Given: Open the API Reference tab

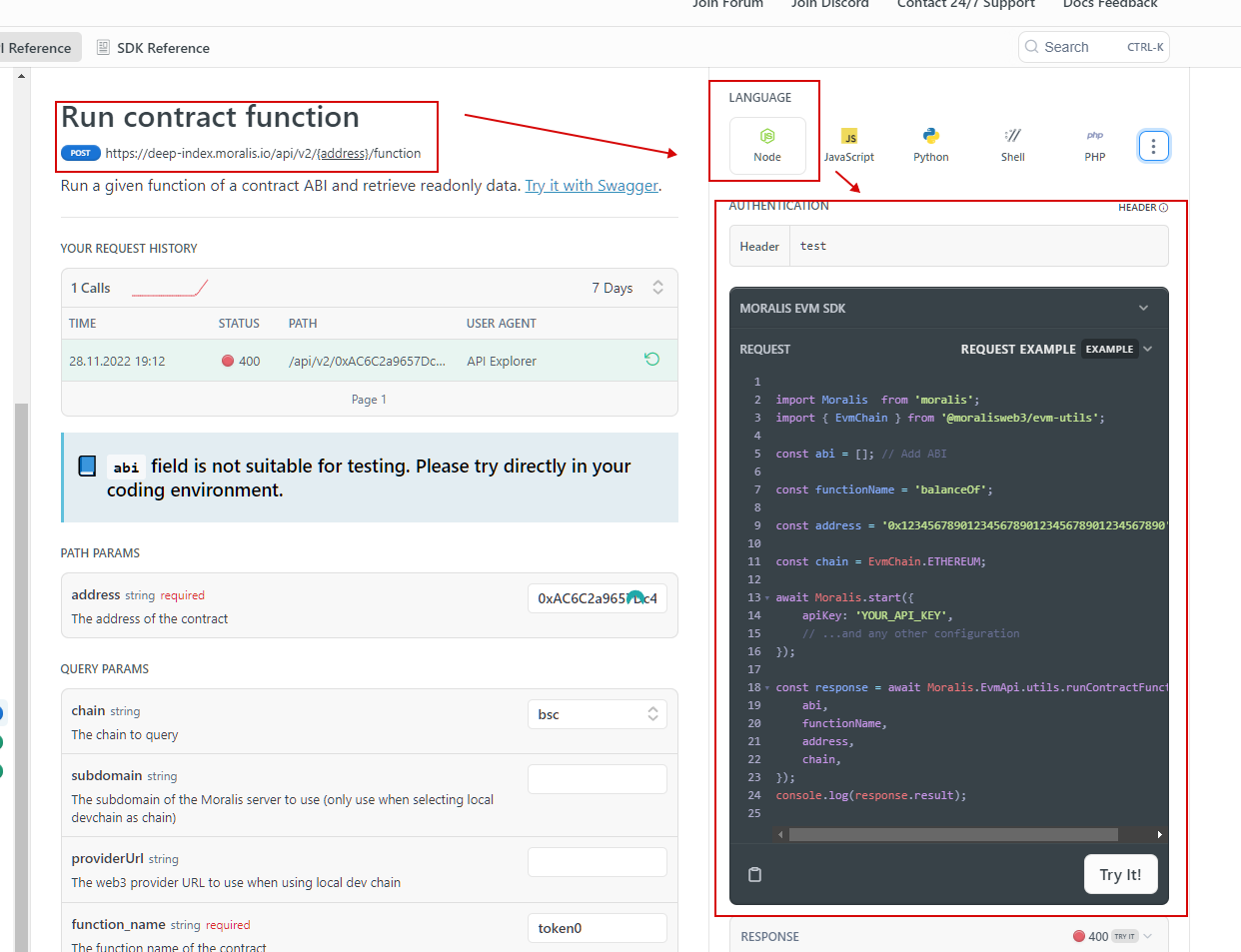Looking at the screenshot, I should [38, 47].
